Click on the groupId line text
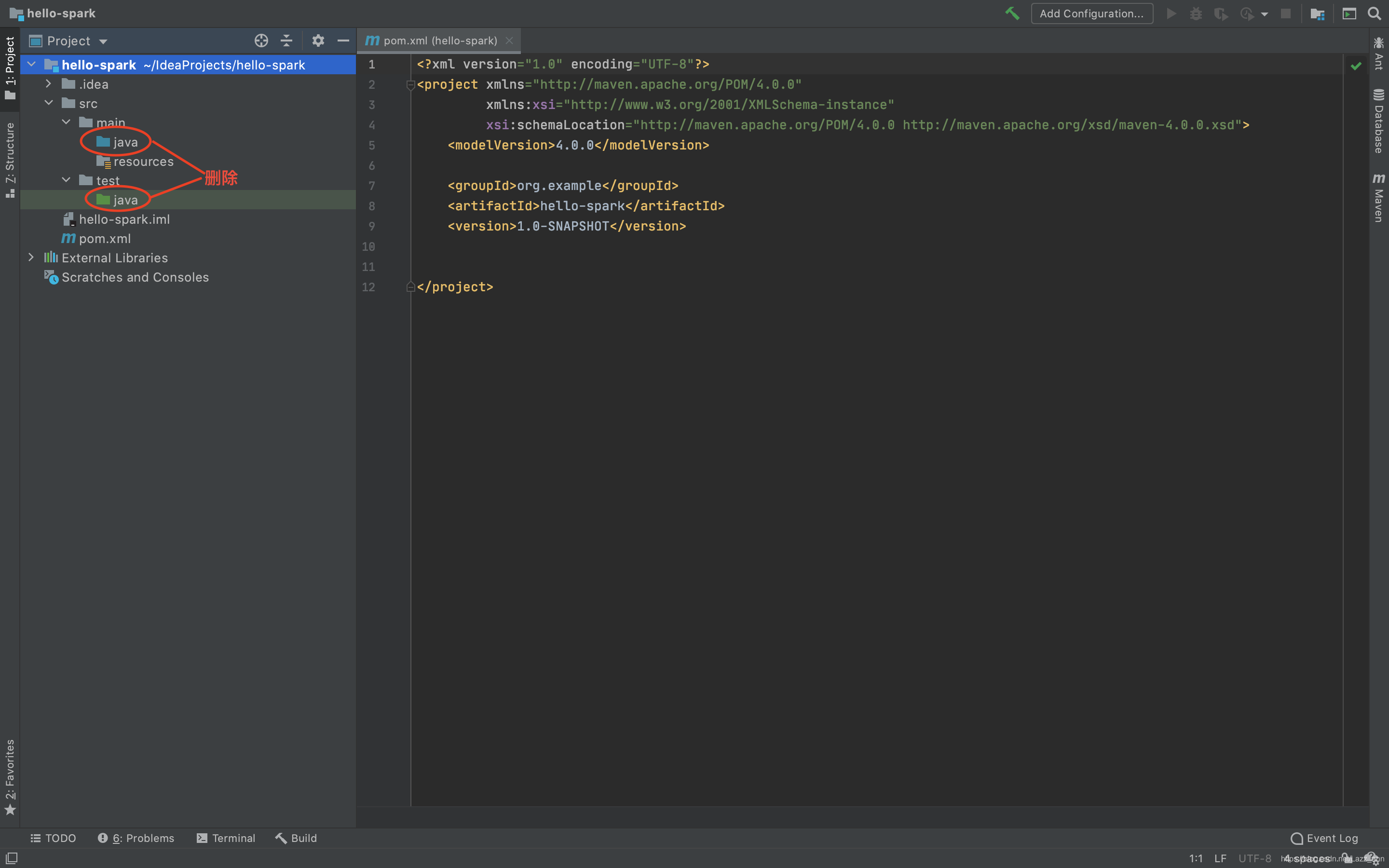1389x868 pixels. pos(562,186)
